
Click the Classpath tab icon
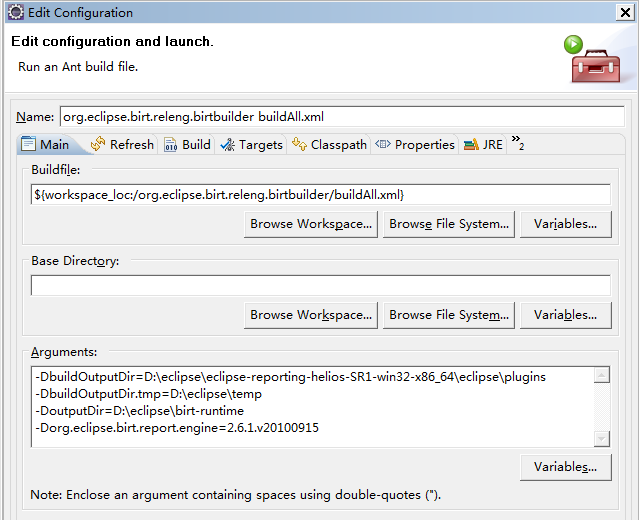pos(300,144)
